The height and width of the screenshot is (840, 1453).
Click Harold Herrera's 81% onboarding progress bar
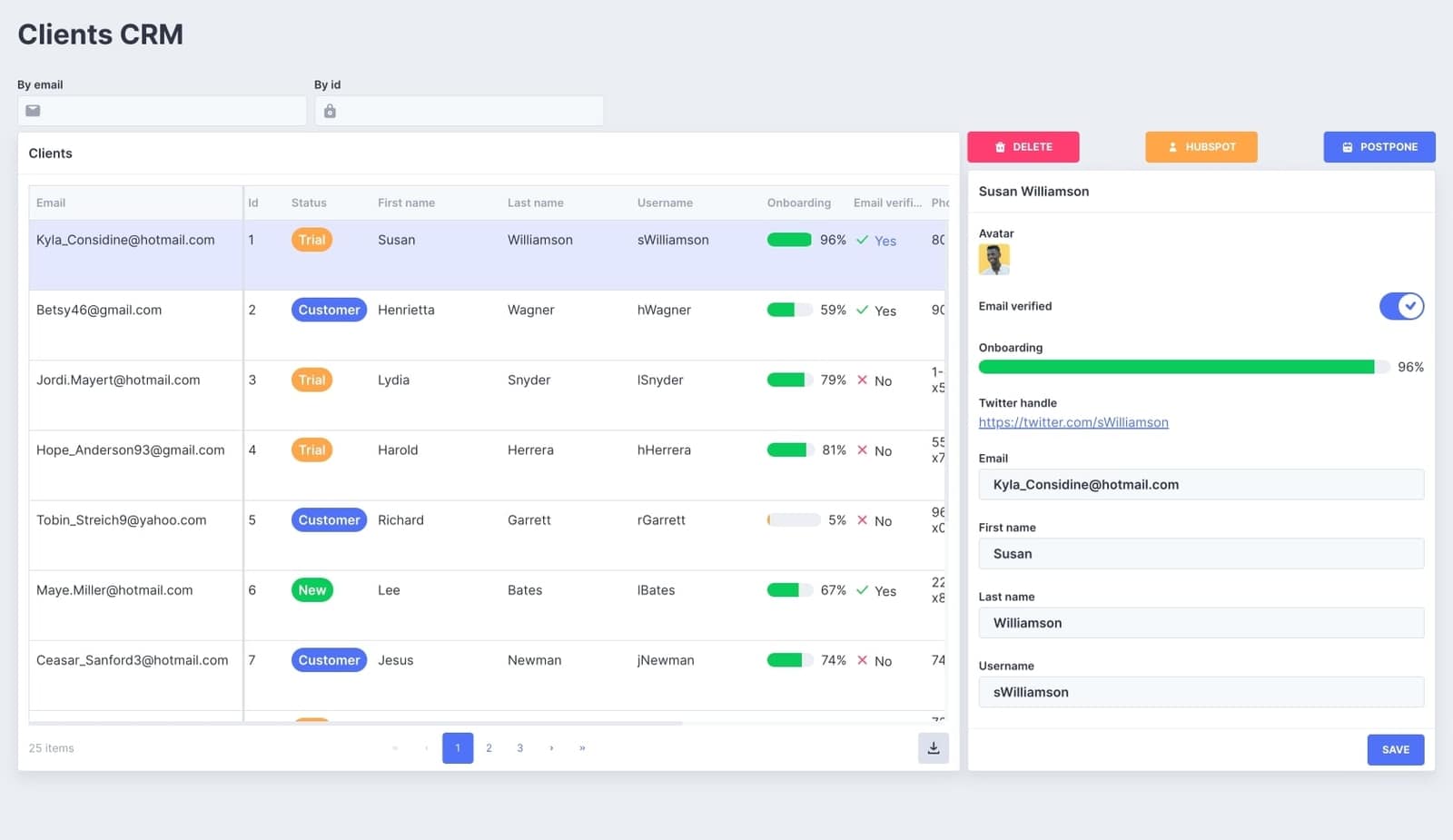786,449
